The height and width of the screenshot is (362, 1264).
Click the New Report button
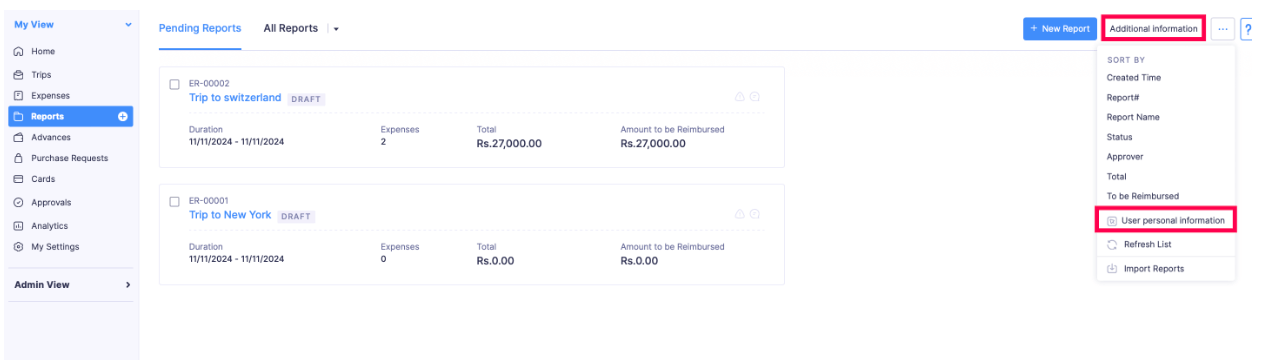tap(1060, 29)
